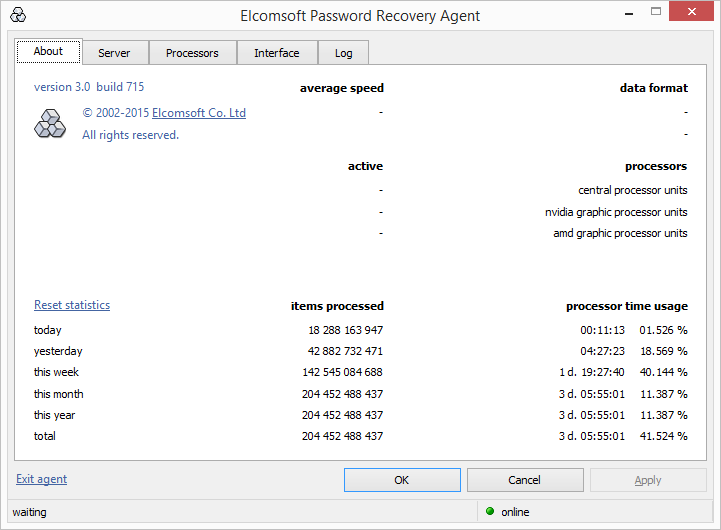Click the Exit agent link
721x530 pixels.
(x=42, y=479)
